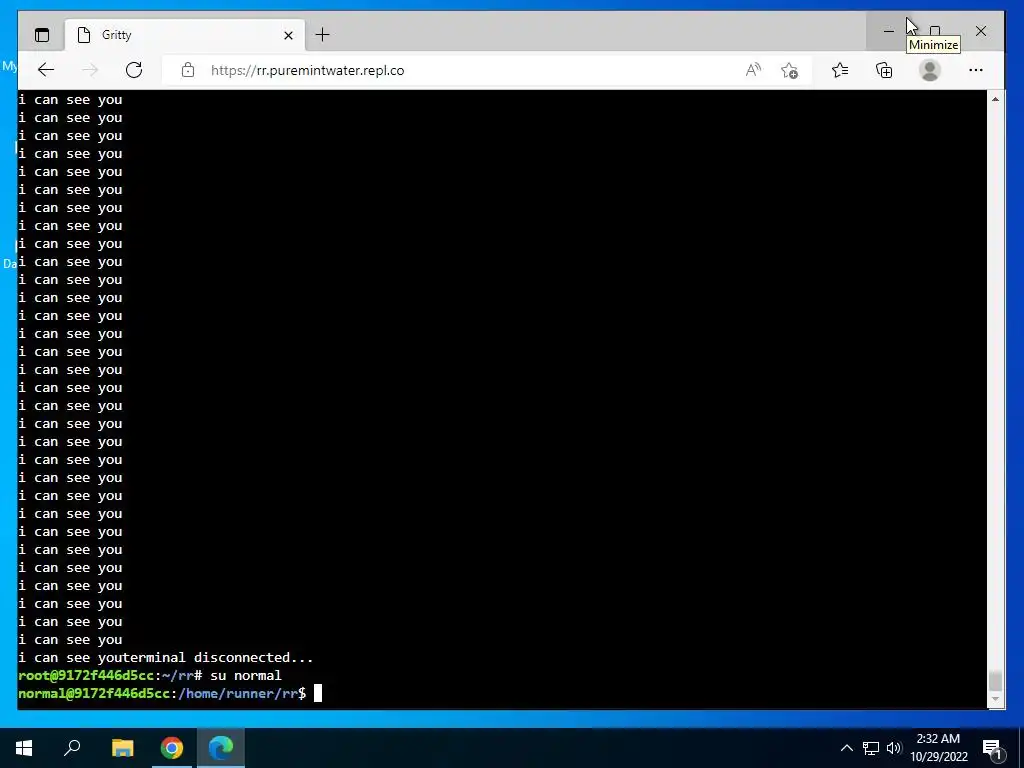Activate the Read aloud icon

pos(753,70)
